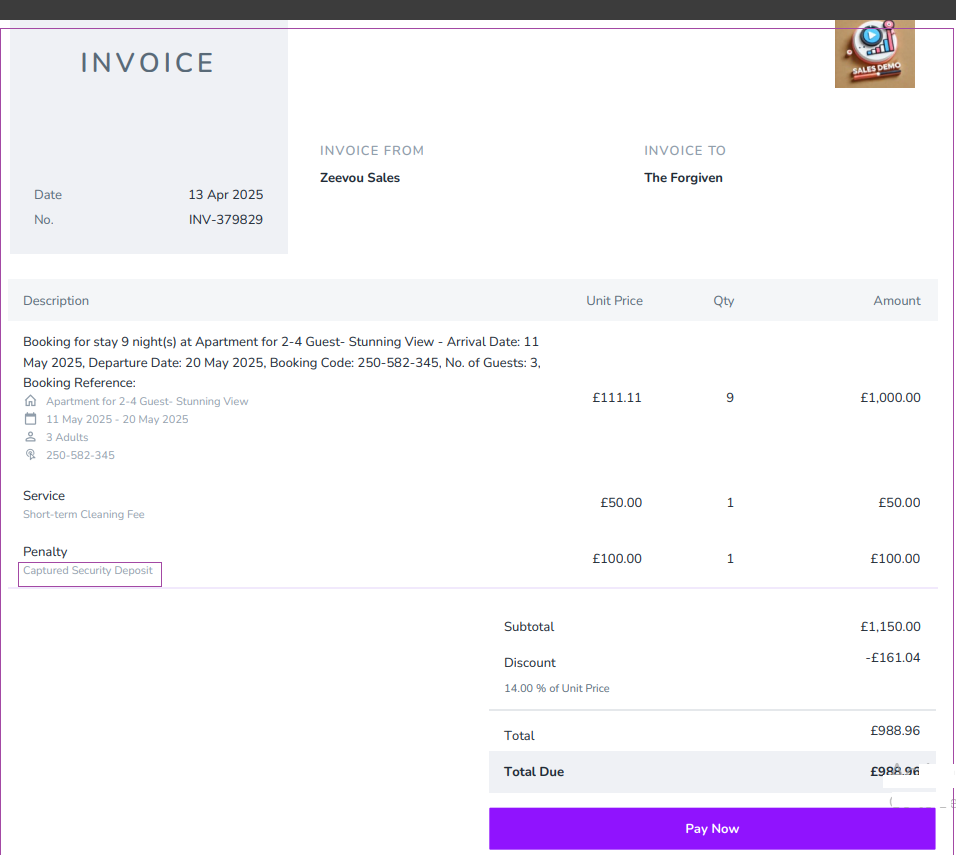Image resolution: width=956 pixels, height=855 pixels.
Task: Click The Forgiven recipient name
Action: (x=683, y=177)
